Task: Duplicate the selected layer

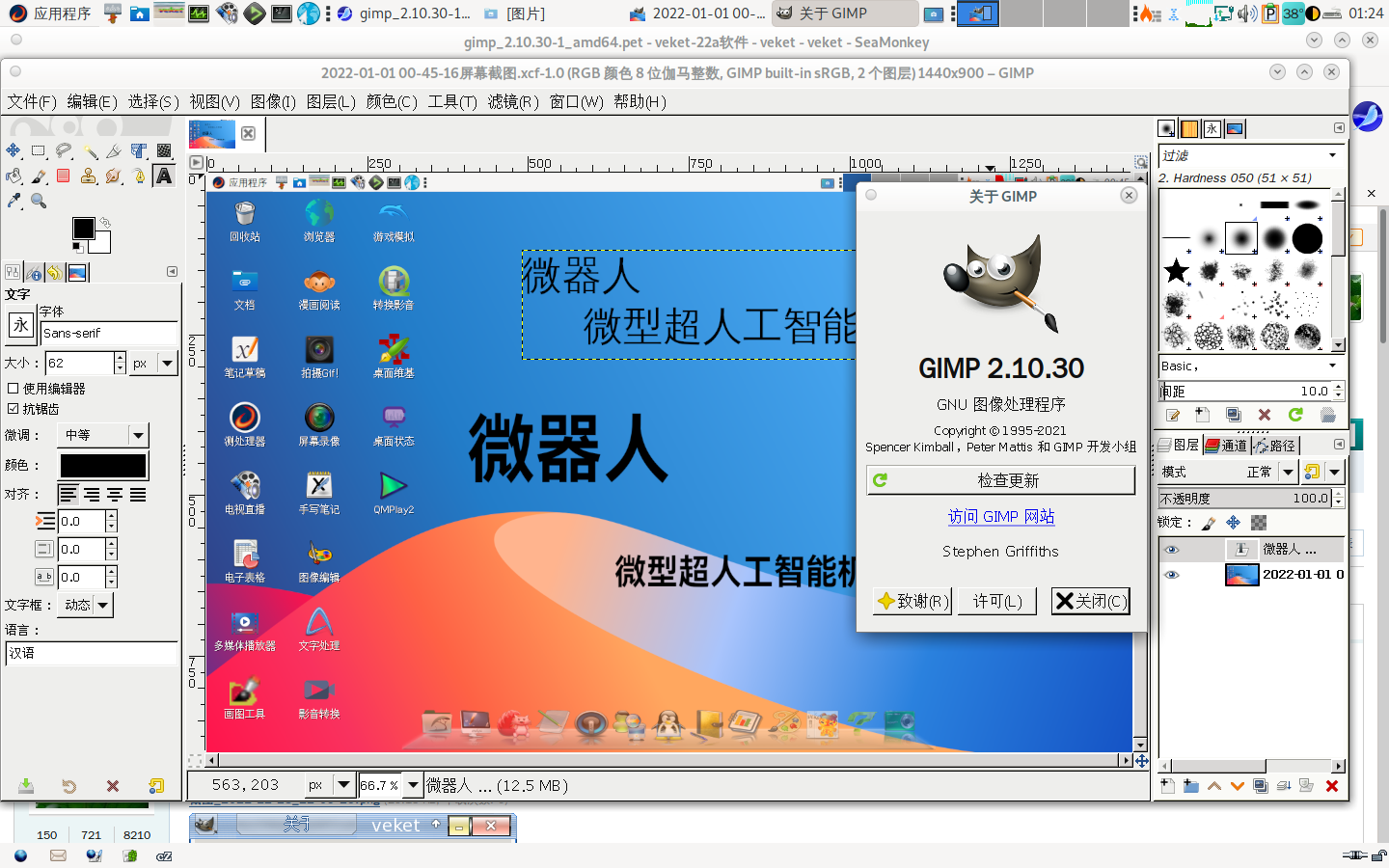Action: (1261, 786)
